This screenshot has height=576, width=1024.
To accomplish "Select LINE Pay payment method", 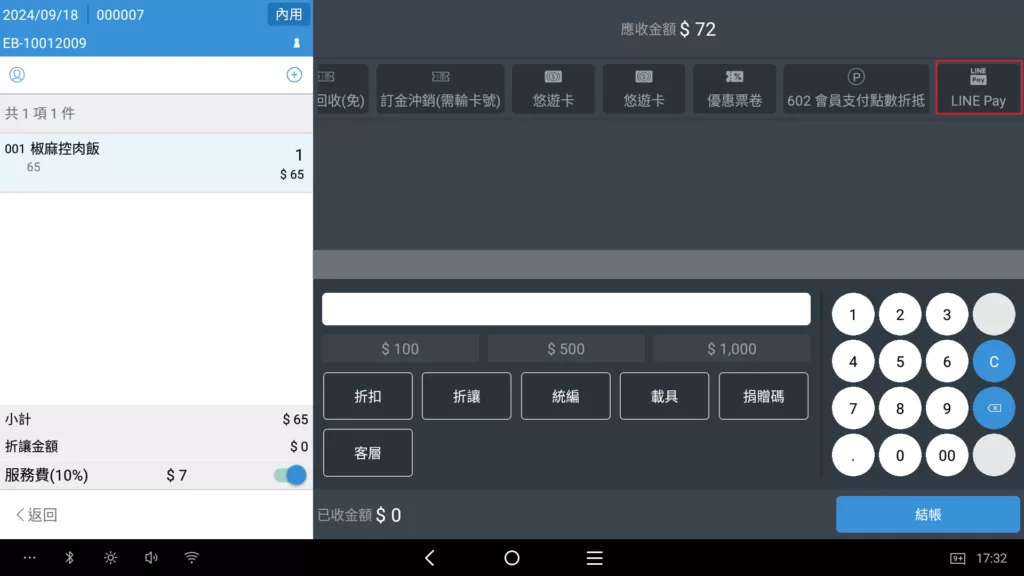I will click(978, 88).
